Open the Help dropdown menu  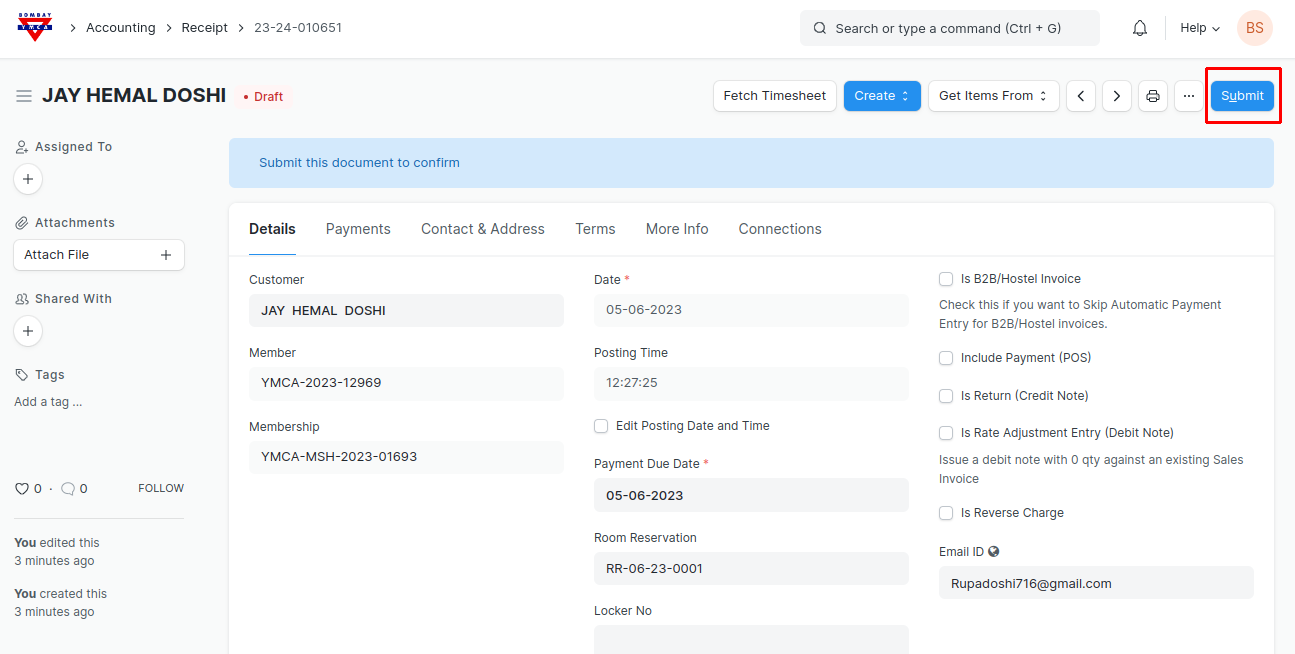[x=1199, y=28]
